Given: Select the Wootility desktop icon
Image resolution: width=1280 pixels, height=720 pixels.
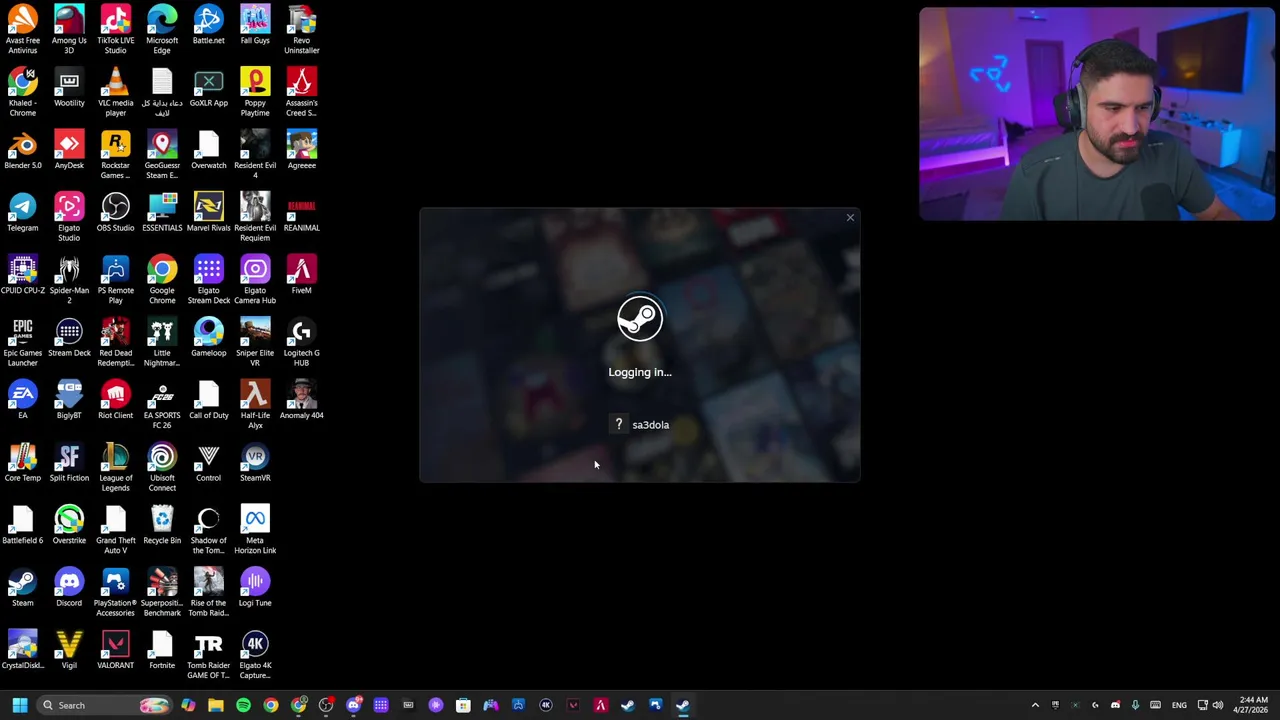Looking at the screenshot, I should pos(69,87).
